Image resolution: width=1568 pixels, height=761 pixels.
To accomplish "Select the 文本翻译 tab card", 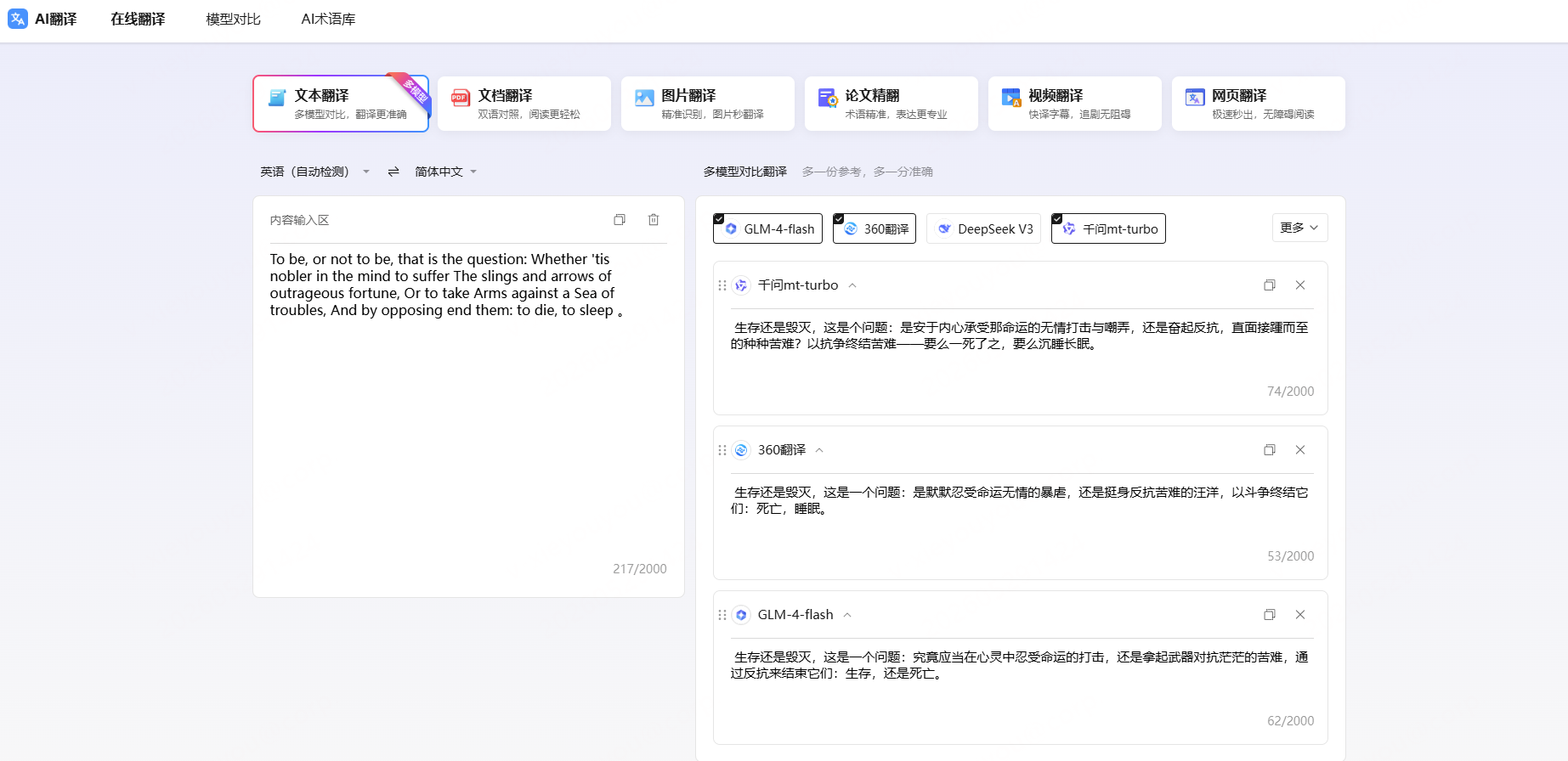I will coord(341,104).
